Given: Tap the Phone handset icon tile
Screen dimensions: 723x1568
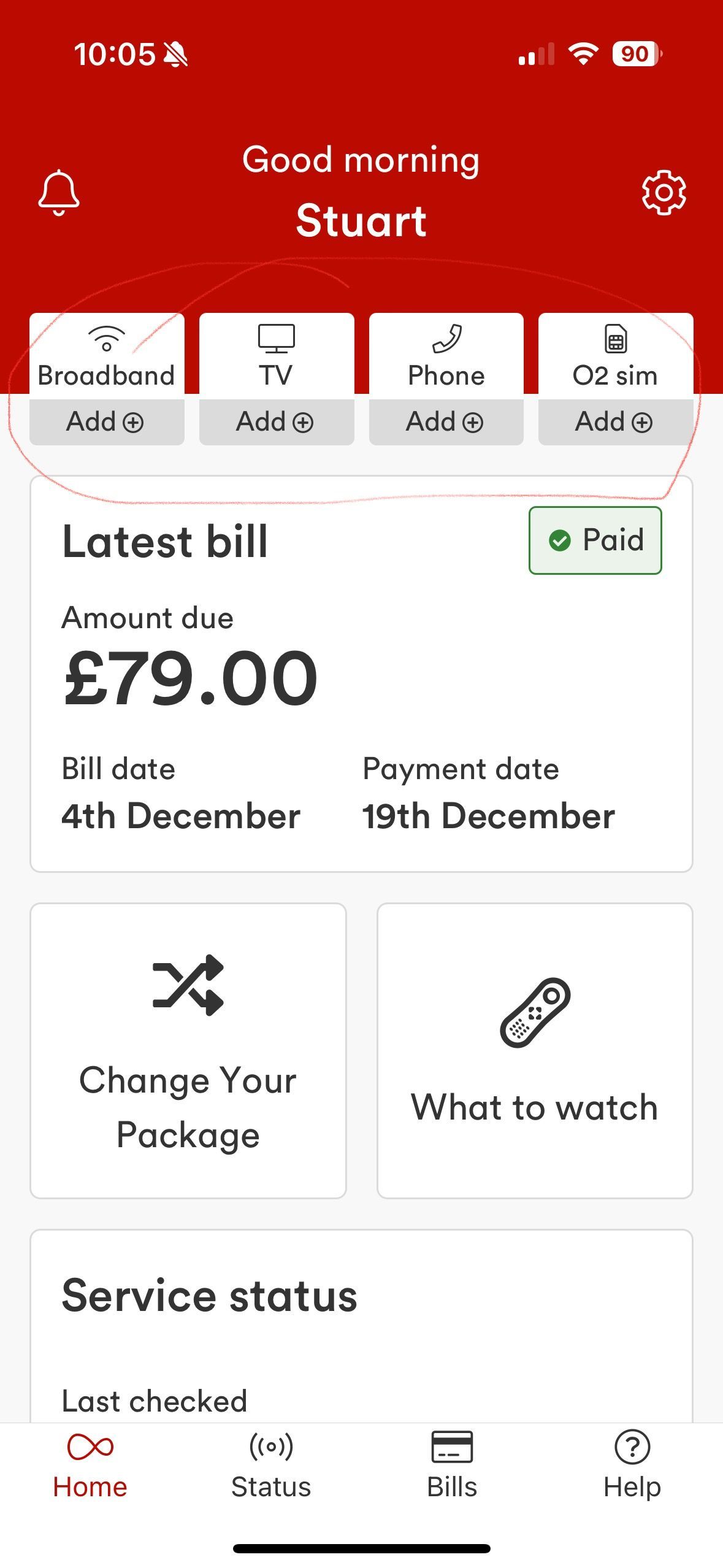Looking at the screenshot, I should [446, 354].
